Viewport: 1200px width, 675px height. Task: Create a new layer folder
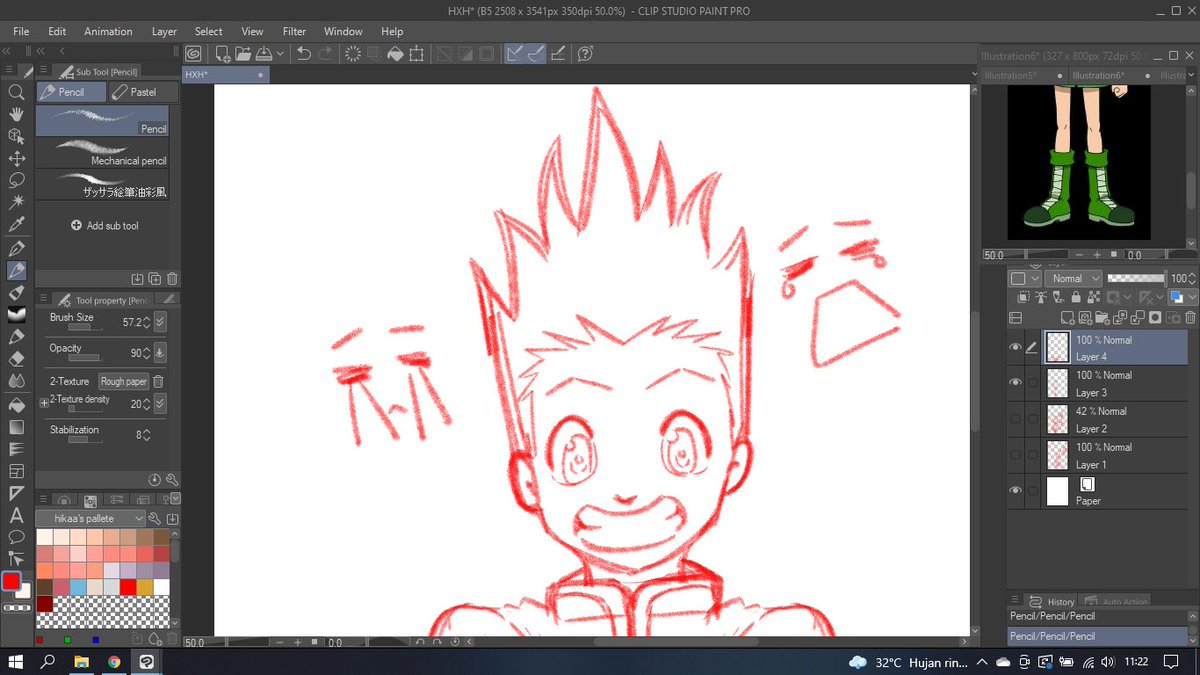[1102, 318]
